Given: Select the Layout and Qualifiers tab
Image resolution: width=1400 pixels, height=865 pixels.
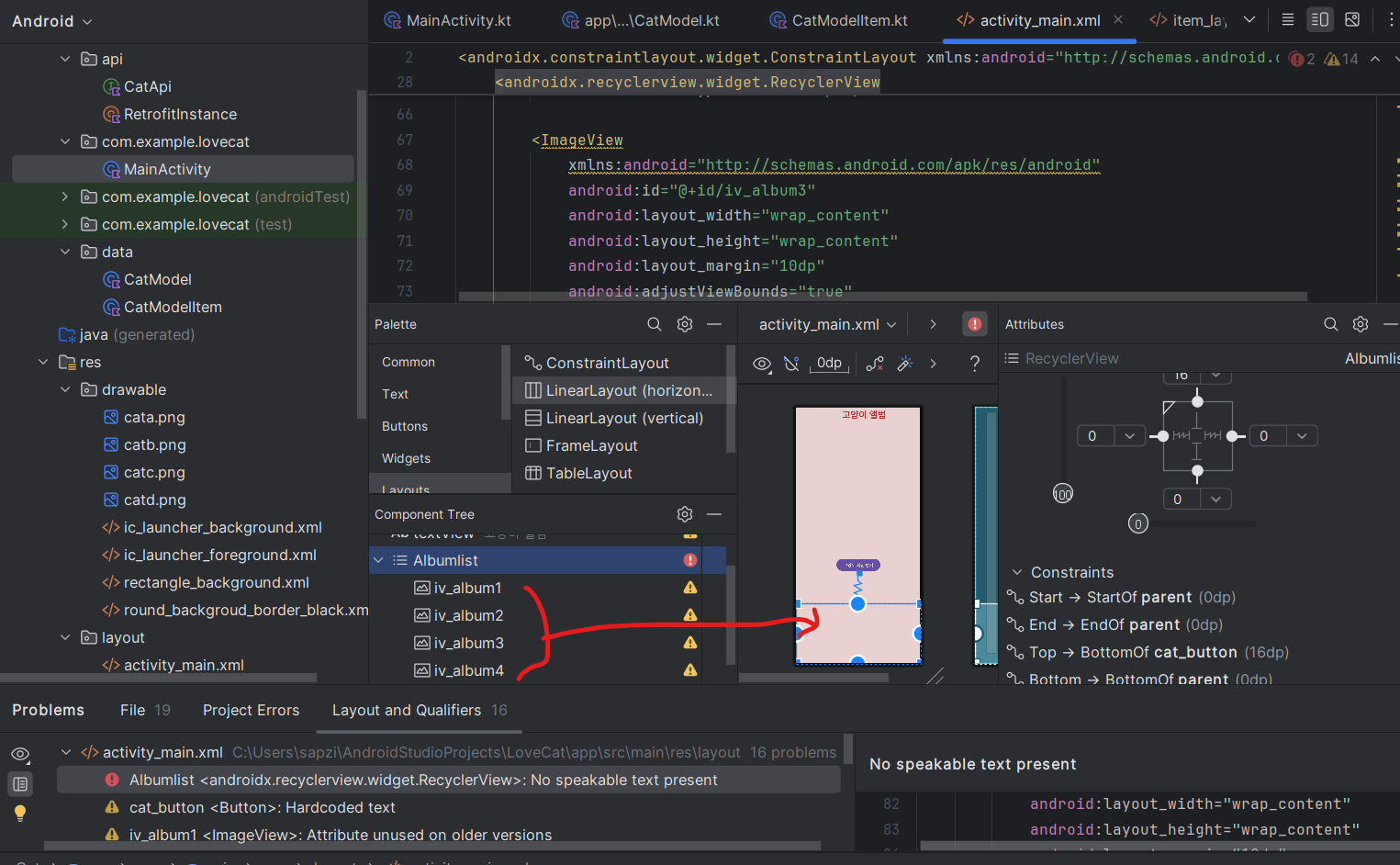Looking at the screenshot, I should [x=420, y=710].
